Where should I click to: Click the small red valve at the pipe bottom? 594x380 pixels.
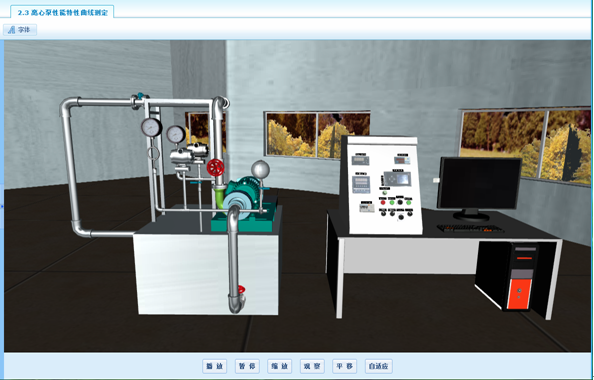click(241, 290)
